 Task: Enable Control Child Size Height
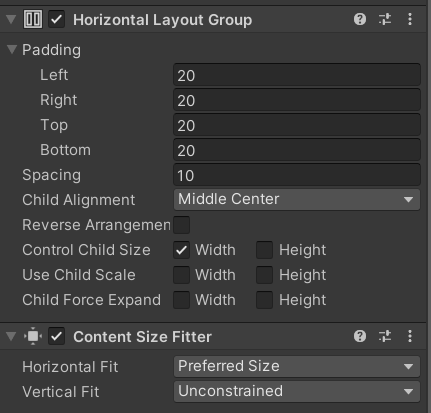265,250
